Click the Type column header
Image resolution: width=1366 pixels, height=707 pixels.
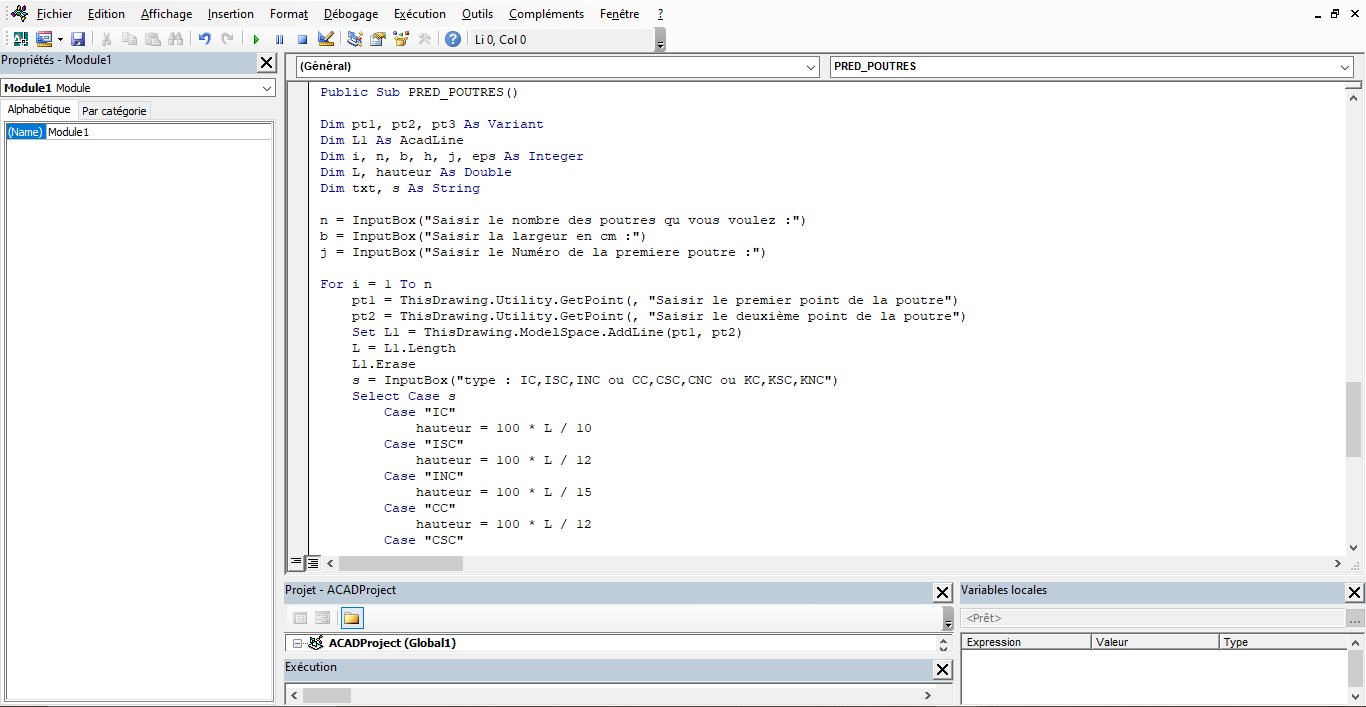(x=1283, y=642)
